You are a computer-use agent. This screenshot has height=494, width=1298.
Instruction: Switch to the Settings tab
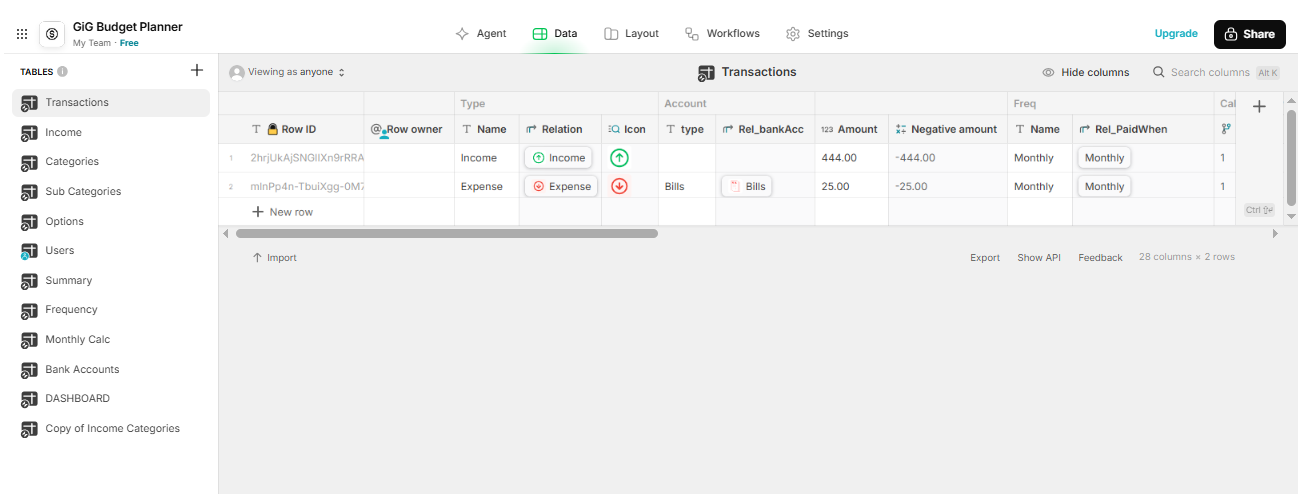click(x=817, y=33)
